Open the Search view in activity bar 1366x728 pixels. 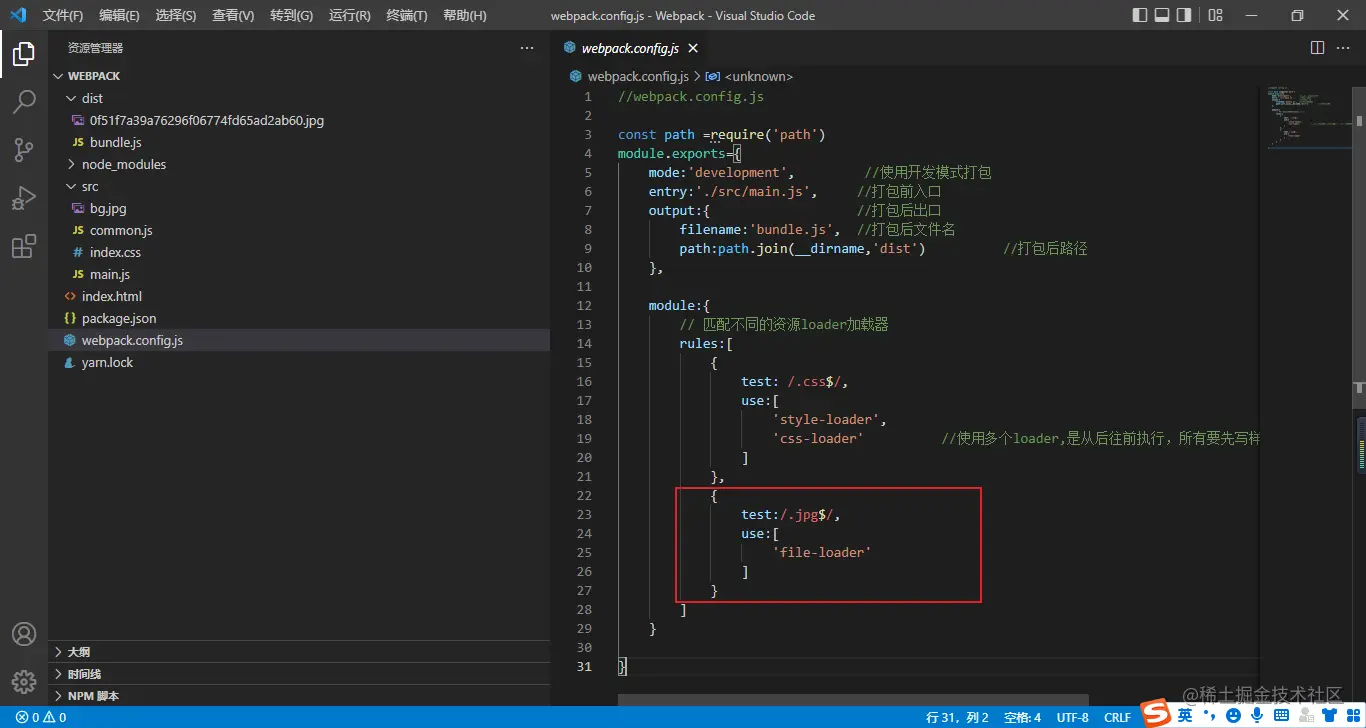pyautogui.click(x=24, y=102)
